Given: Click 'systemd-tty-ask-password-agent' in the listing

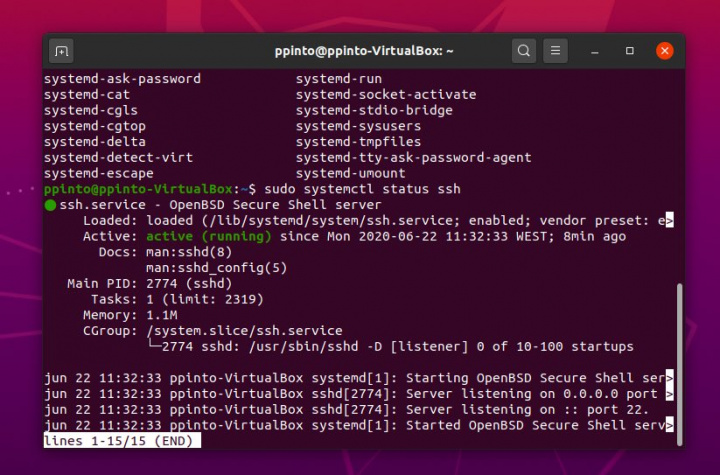Looking at the screenshot, I should coord(413,157).
